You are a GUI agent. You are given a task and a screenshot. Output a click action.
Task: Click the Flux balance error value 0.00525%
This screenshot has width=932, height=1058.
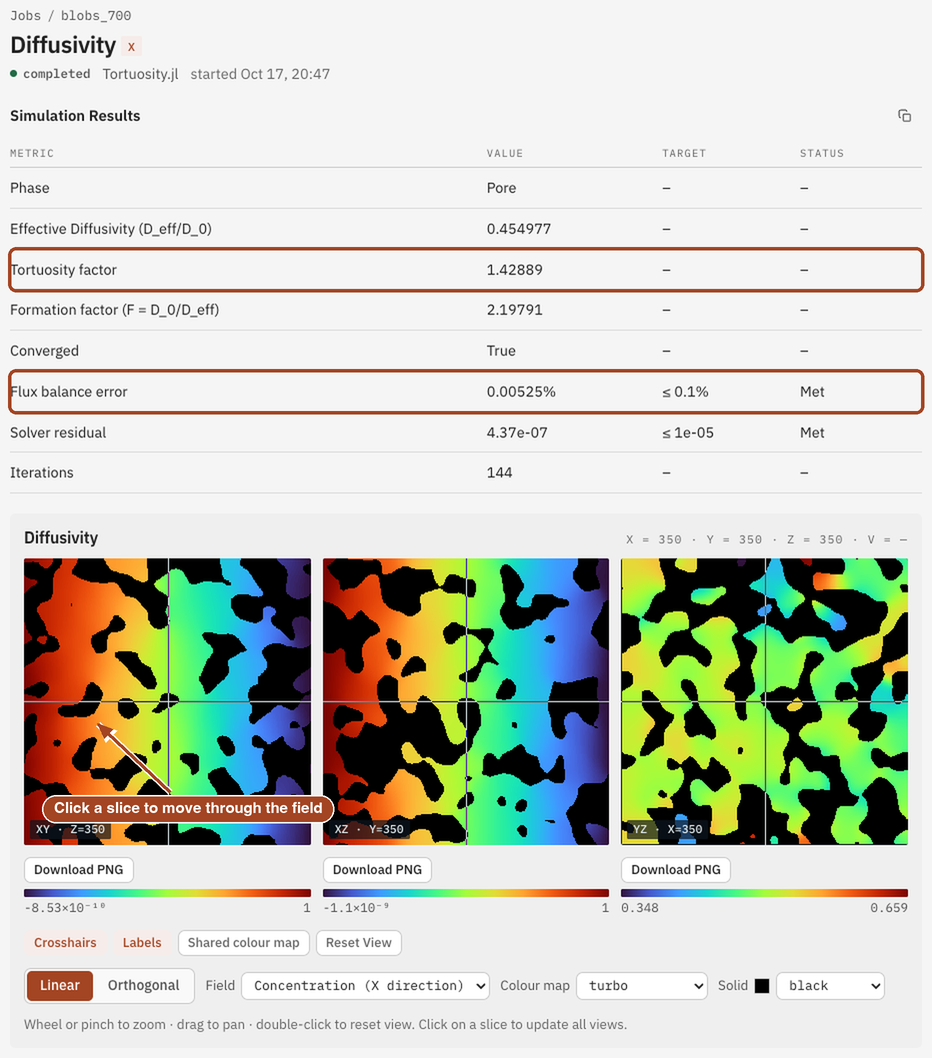point(521,392)
